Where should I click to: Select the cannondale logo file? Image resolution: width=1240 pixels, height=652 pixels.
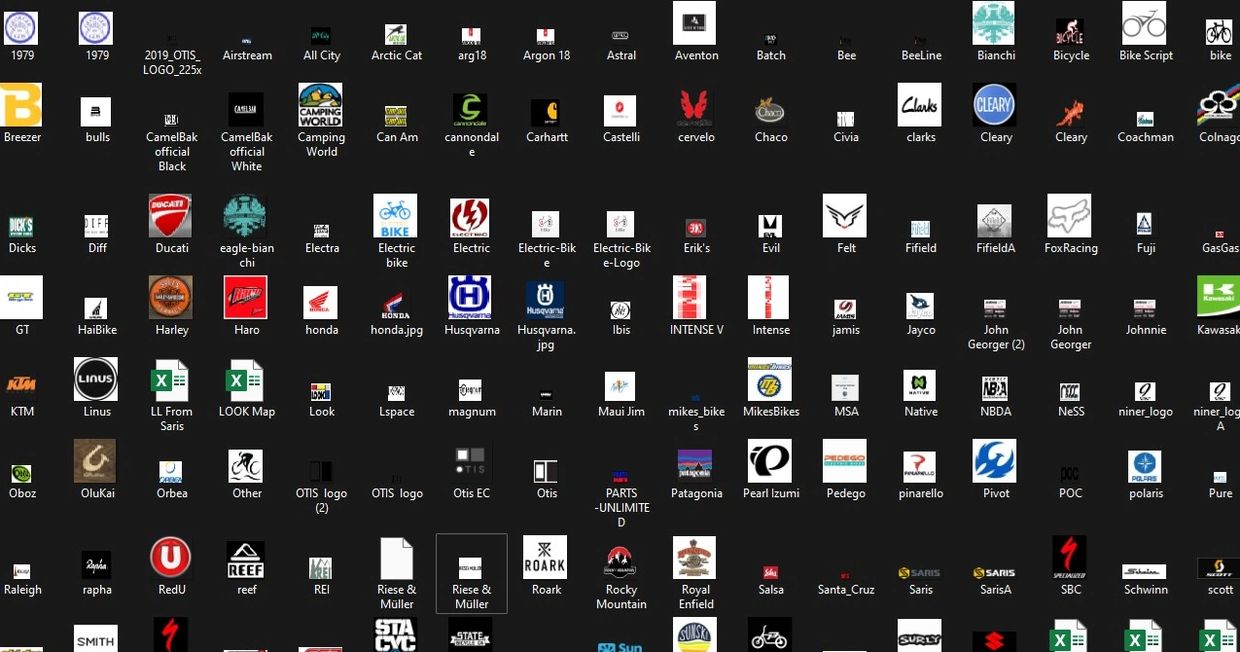471,108
